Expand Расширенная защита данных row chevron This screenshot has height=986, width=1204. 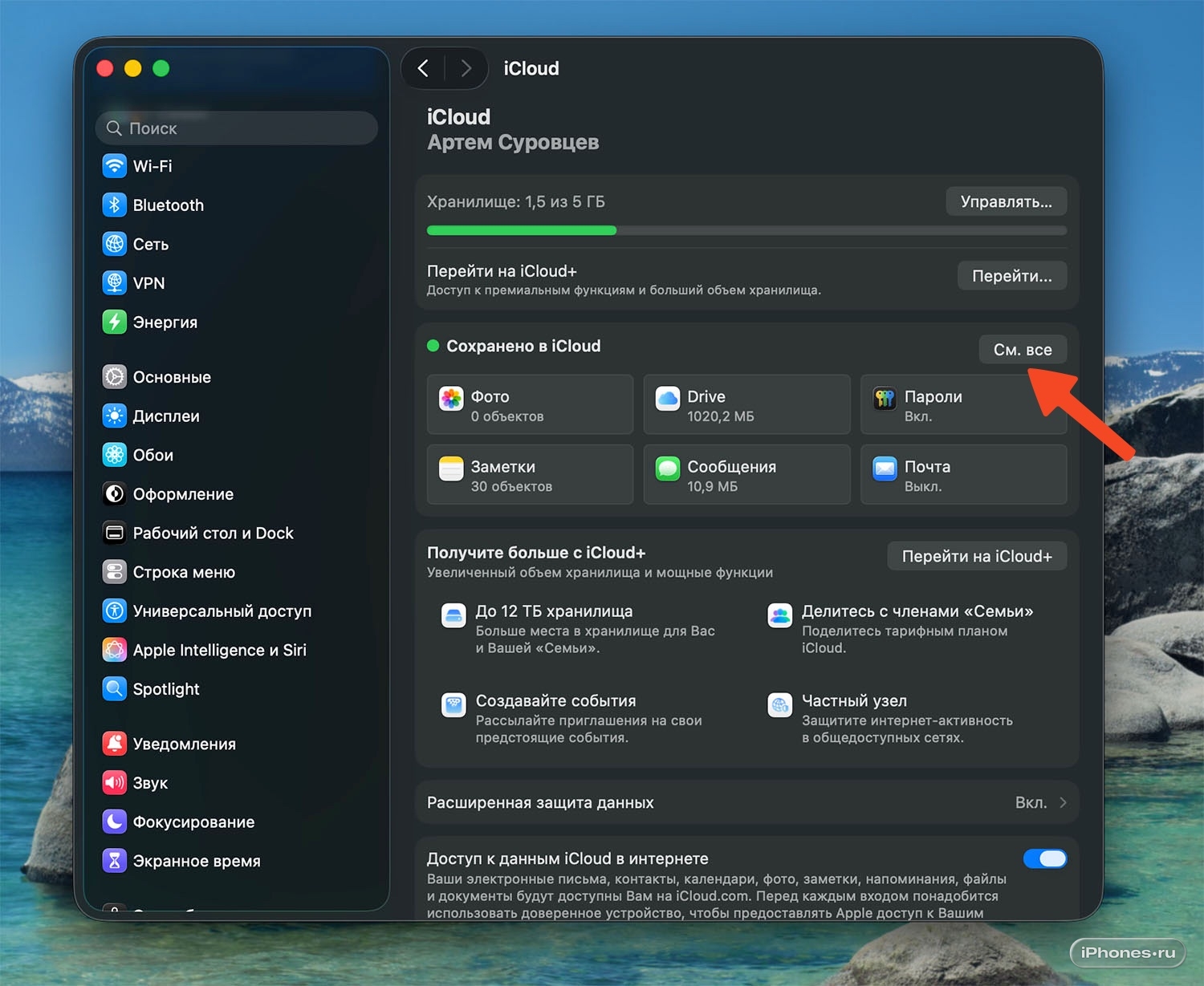[x=1063, y=803]
